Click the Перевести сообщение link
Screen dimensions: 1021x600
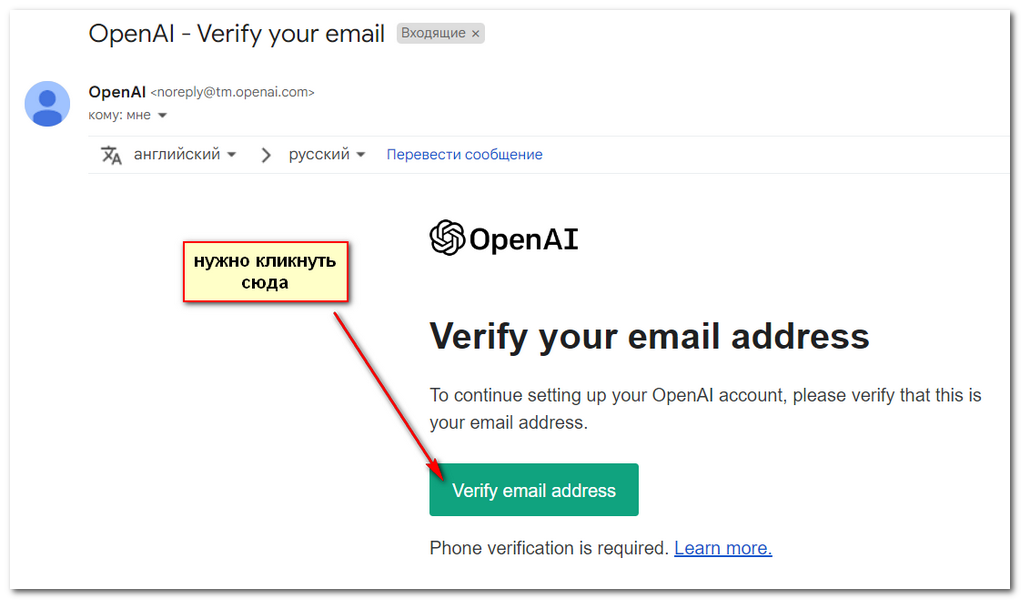pyautogui.click(x=464, y=154)
